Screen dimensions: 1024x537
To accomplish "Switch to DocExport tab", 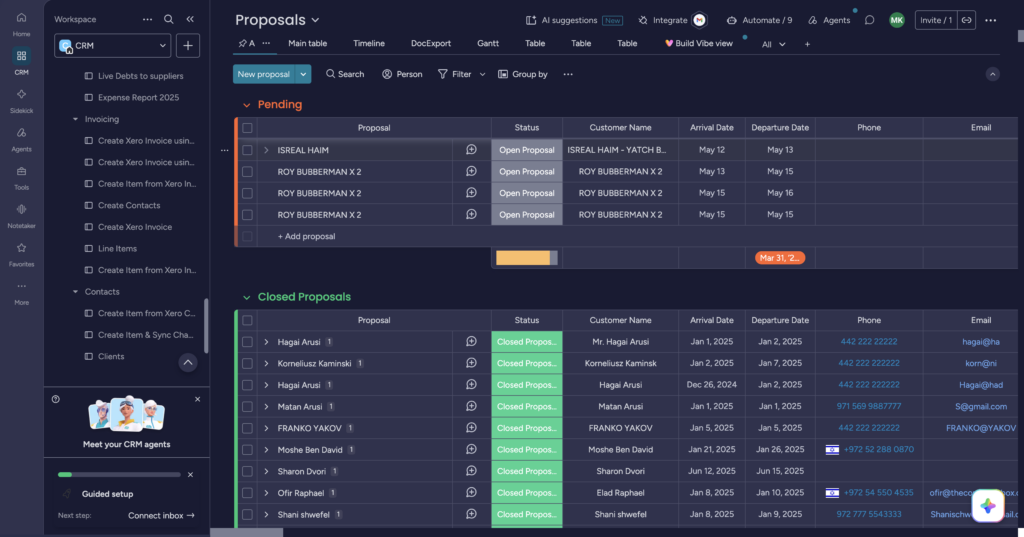I will coord(431,44).
